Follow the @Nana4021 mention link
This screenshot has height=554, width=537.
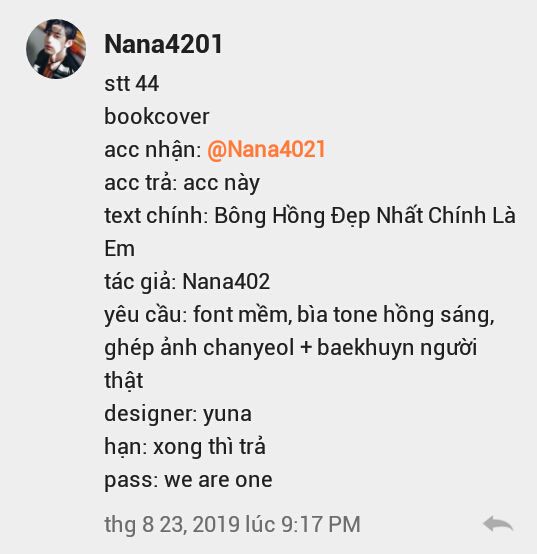tap(266, 149)
